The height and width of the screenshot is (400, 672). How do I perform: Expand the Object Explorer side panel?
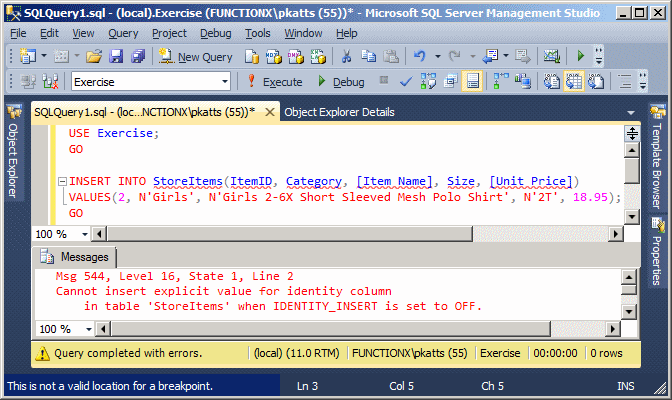click(13, 150)
